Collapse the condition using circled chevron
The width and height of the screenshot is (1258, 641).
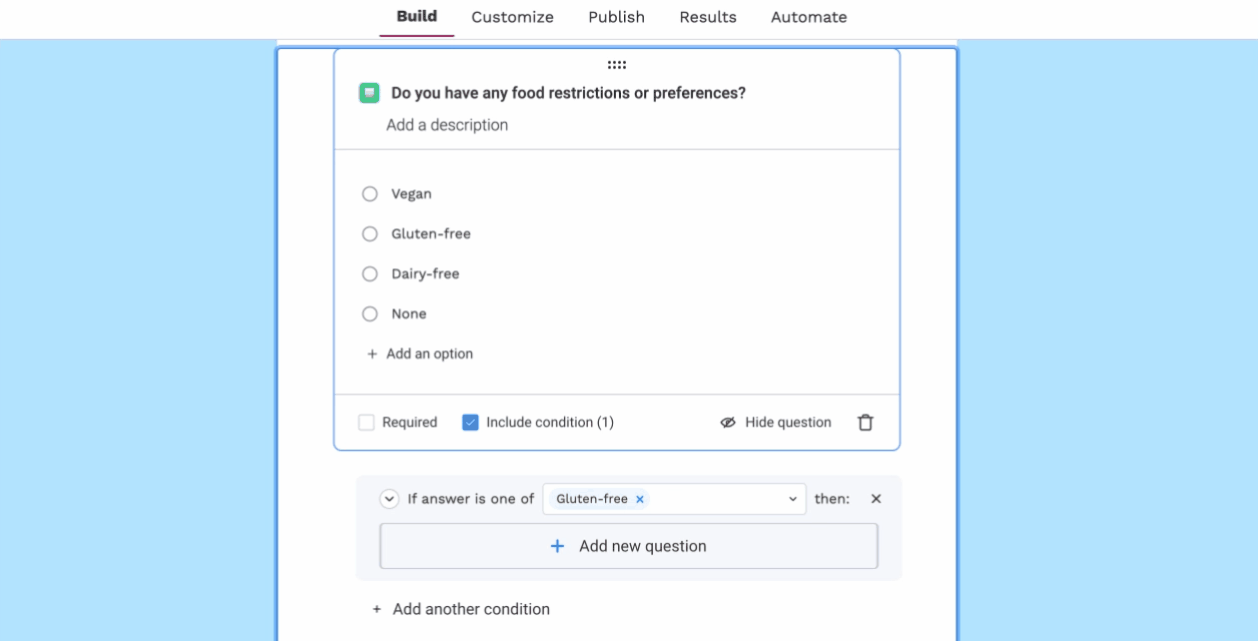point(389,499)
